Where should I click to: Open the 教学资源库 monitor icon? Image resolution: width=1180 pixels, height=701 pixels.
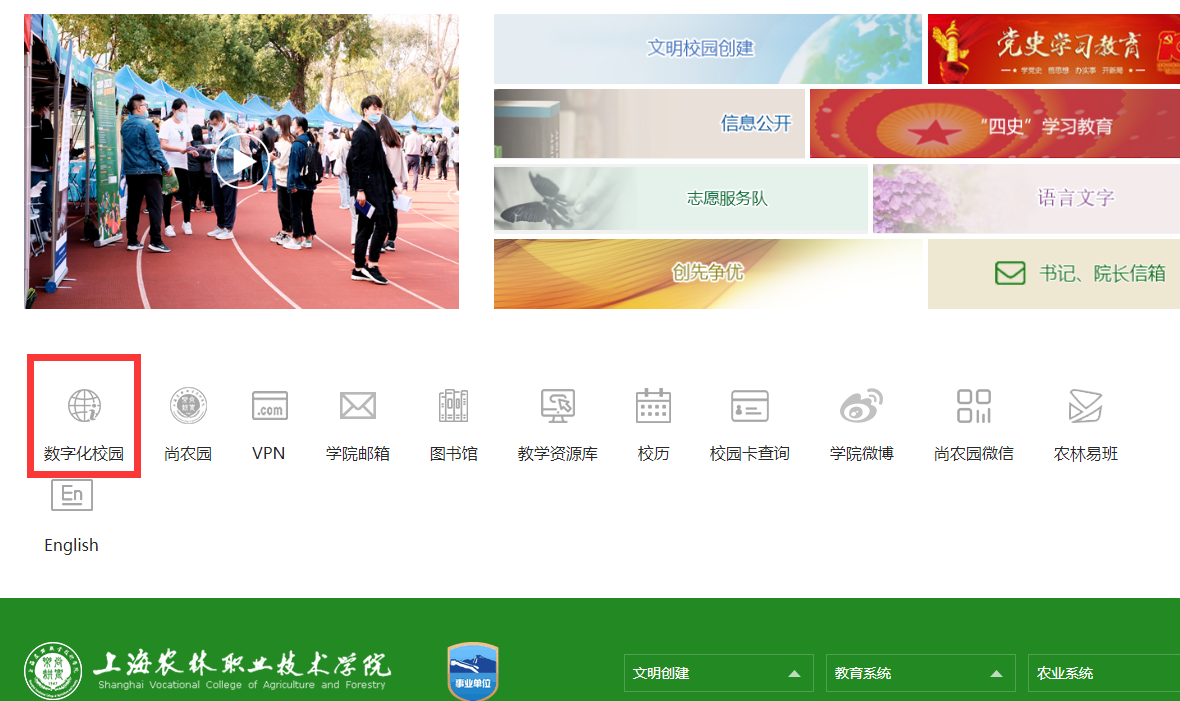[x=557, y=406]
